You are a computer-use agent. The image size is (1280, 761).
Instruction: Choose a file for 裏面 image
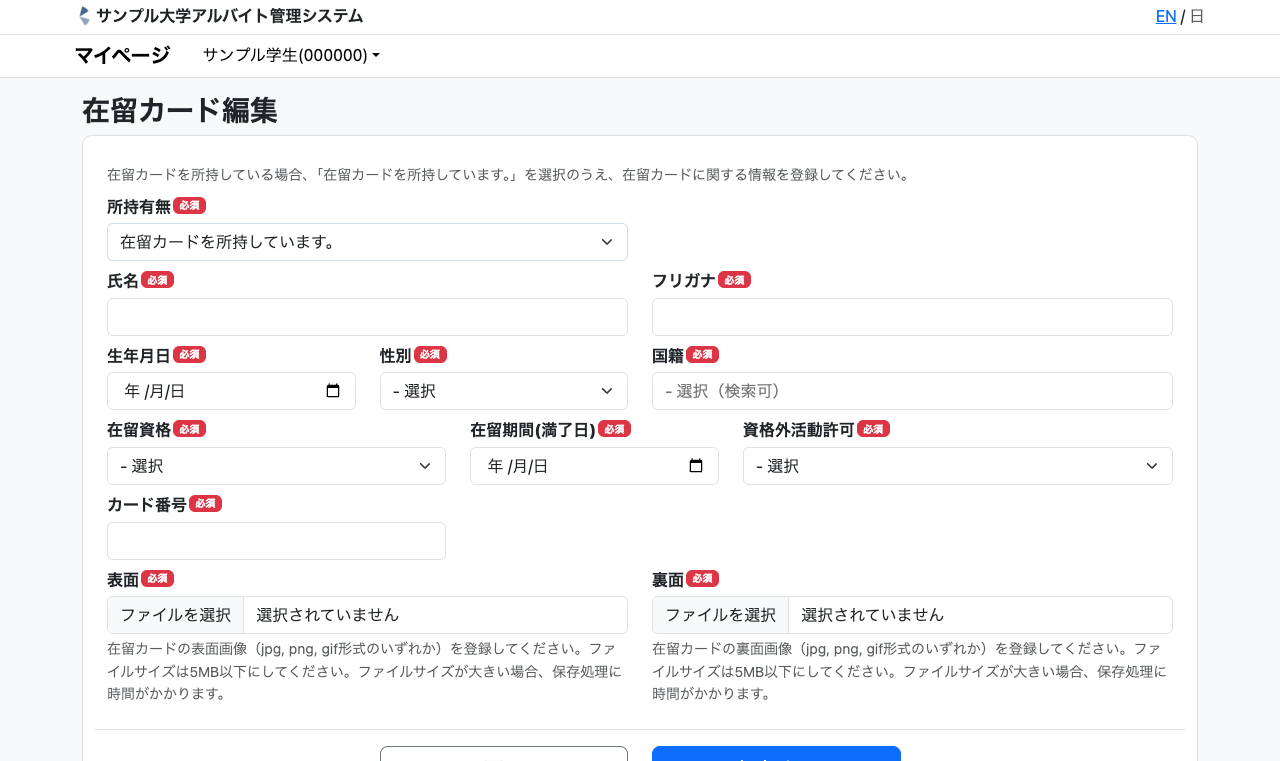(721, 615)
